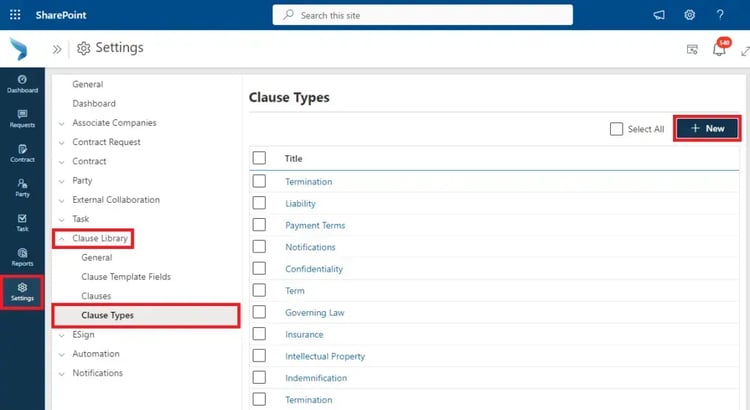
Task: Expand the navigation with the double chevron icon
Action: click(57, 49)
